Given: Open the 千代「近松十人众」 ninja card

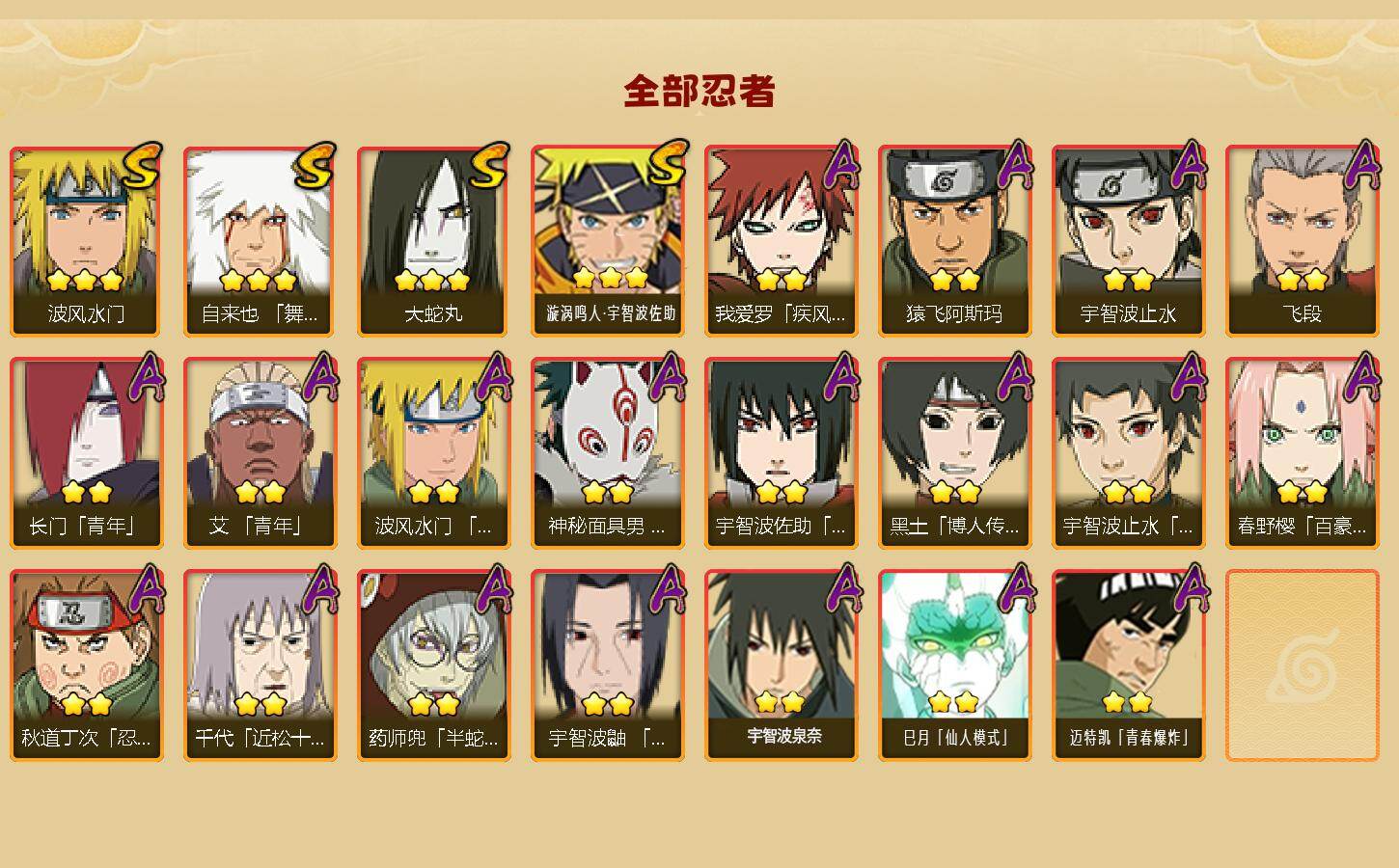Looking at the screenshot, I should click(260, 665).
